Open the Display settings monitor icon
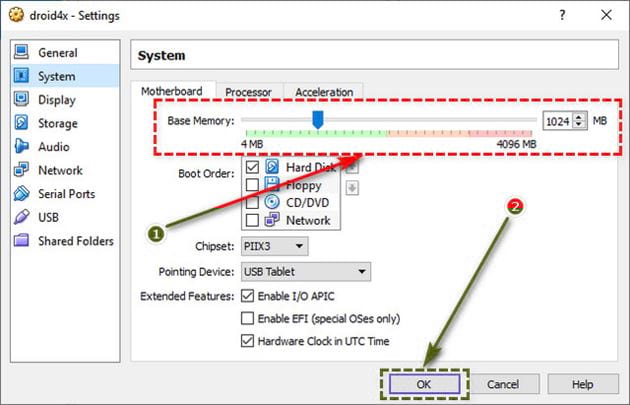 click(x=21, y=99)
